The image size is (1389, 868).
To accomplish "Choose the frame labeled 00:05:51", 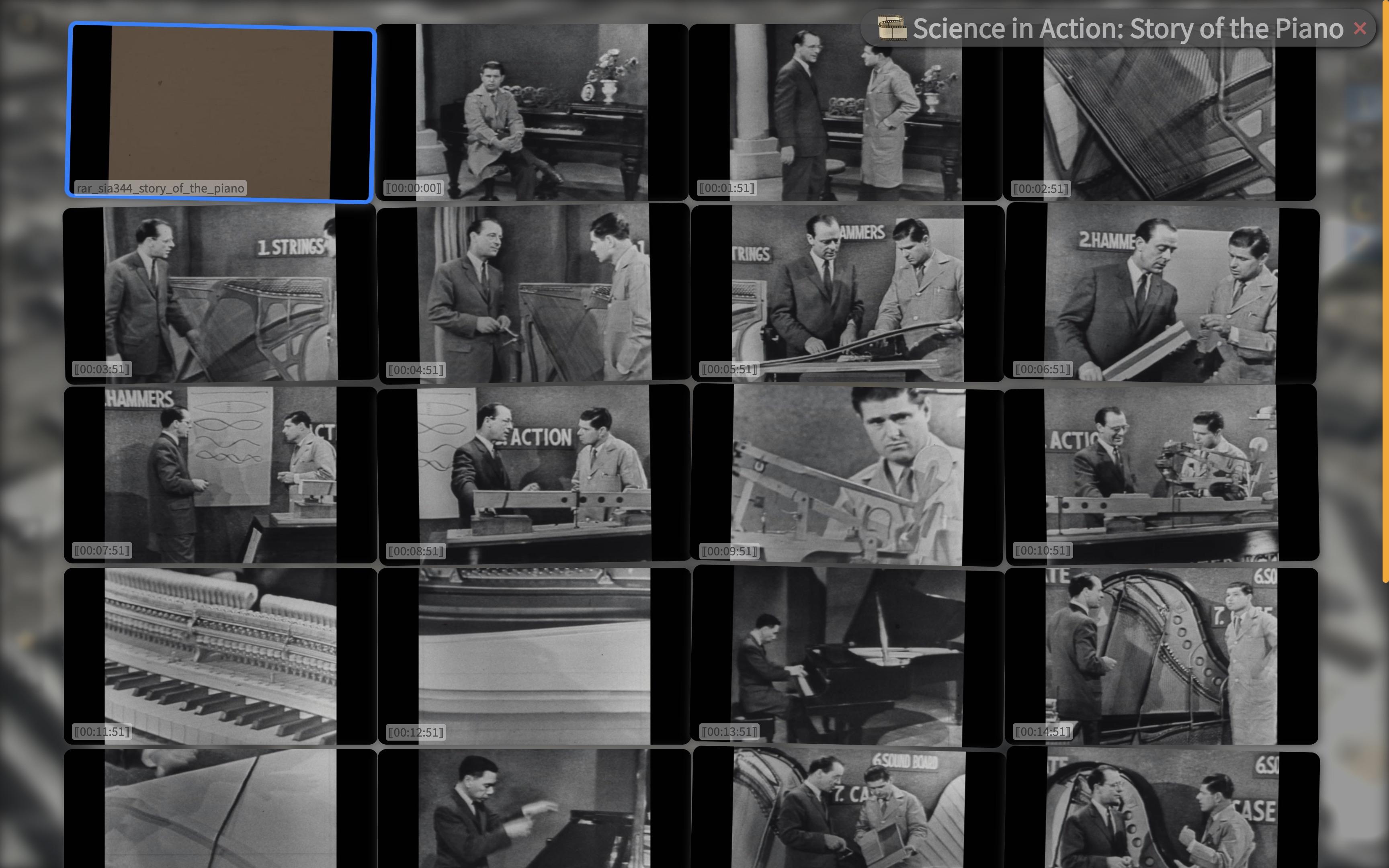I will (x=848, y=294).
